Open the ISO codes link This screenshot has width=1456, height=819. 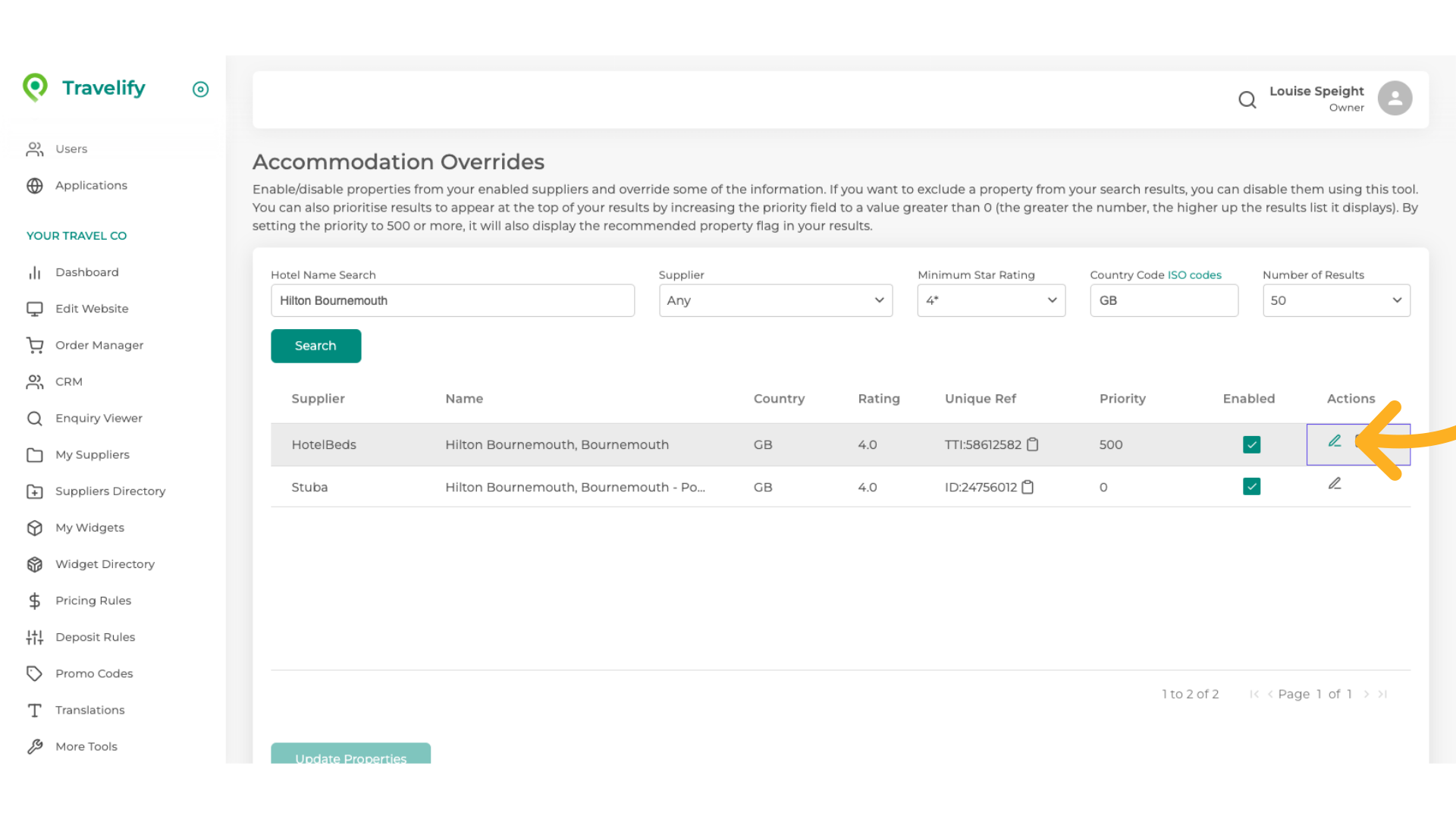tap(1194, 275)
